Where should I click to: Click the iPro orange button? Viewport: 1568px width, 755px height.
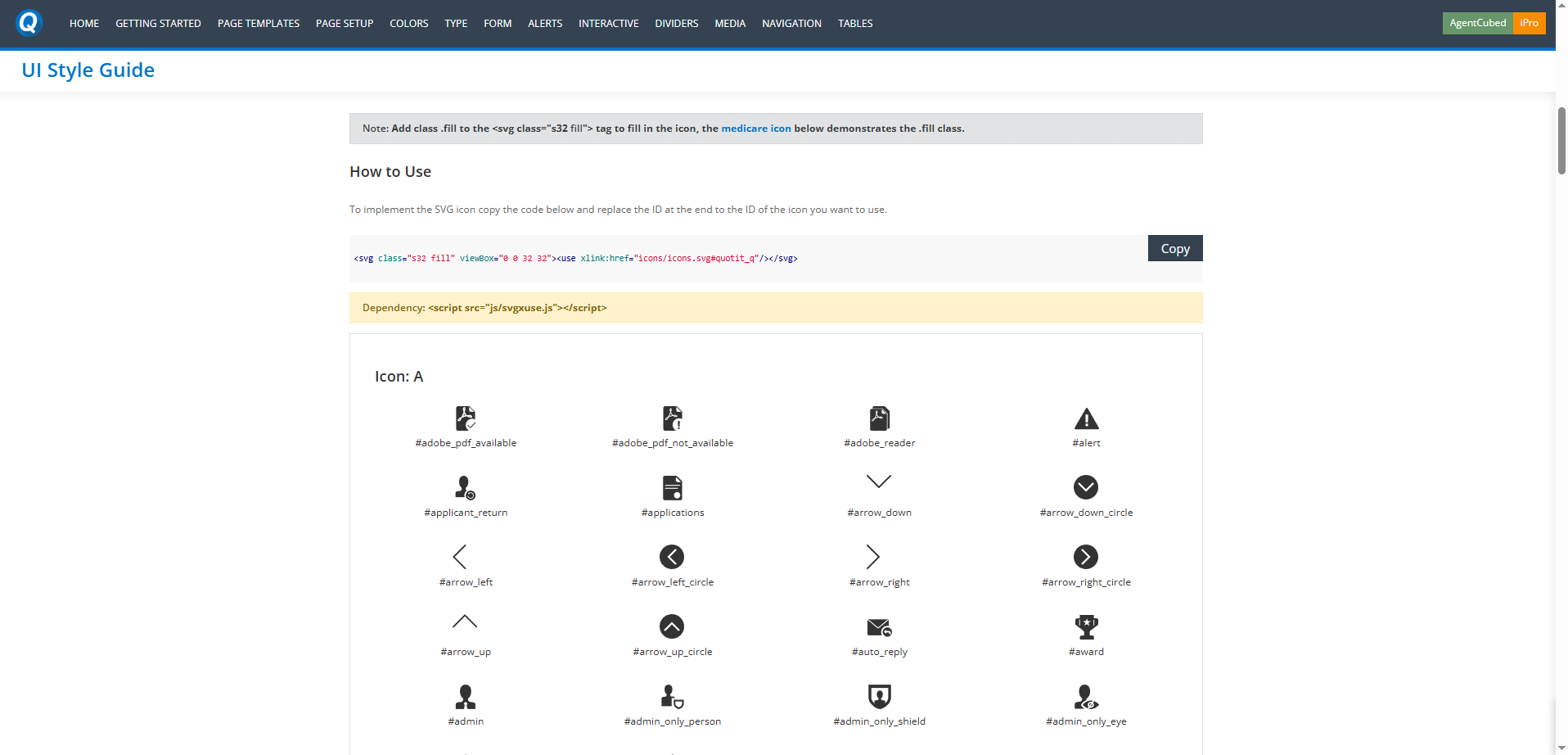coord(1529,23)
